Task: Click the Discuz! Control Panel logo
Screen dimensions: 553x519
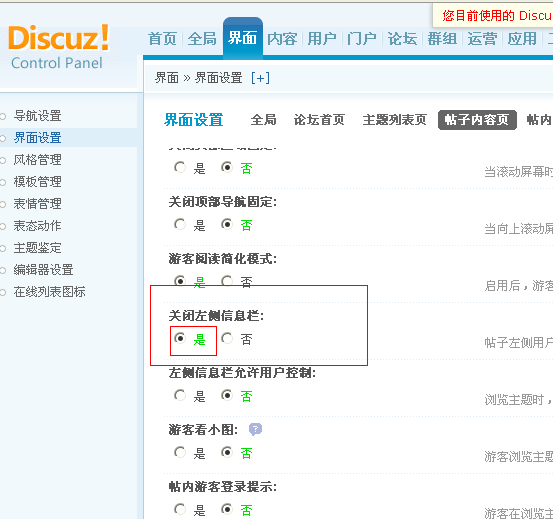Action: (59, 47)
